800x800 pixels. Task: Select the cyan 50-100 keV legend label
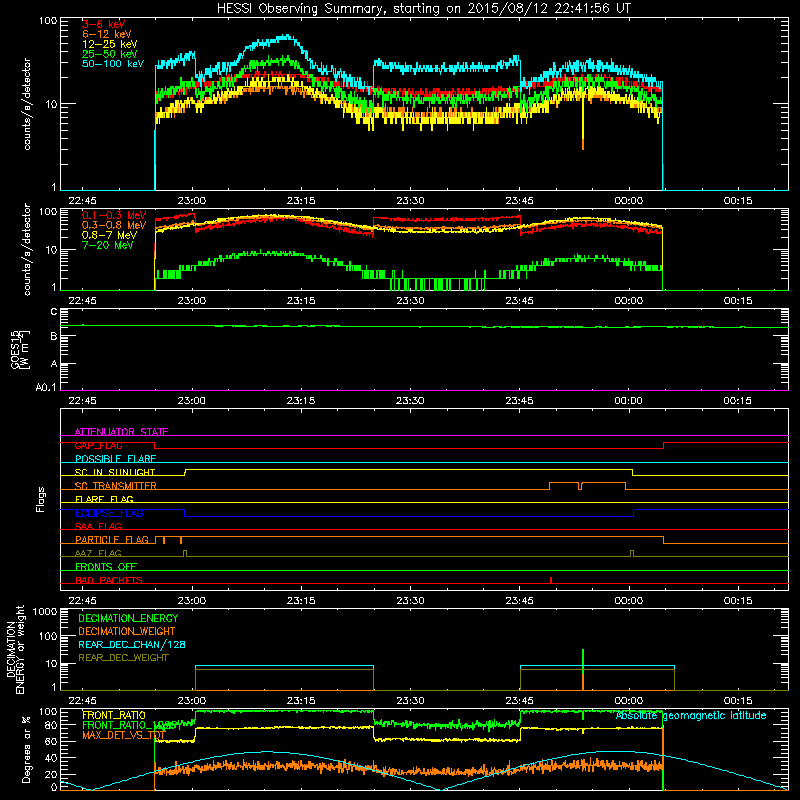(113, 64)
